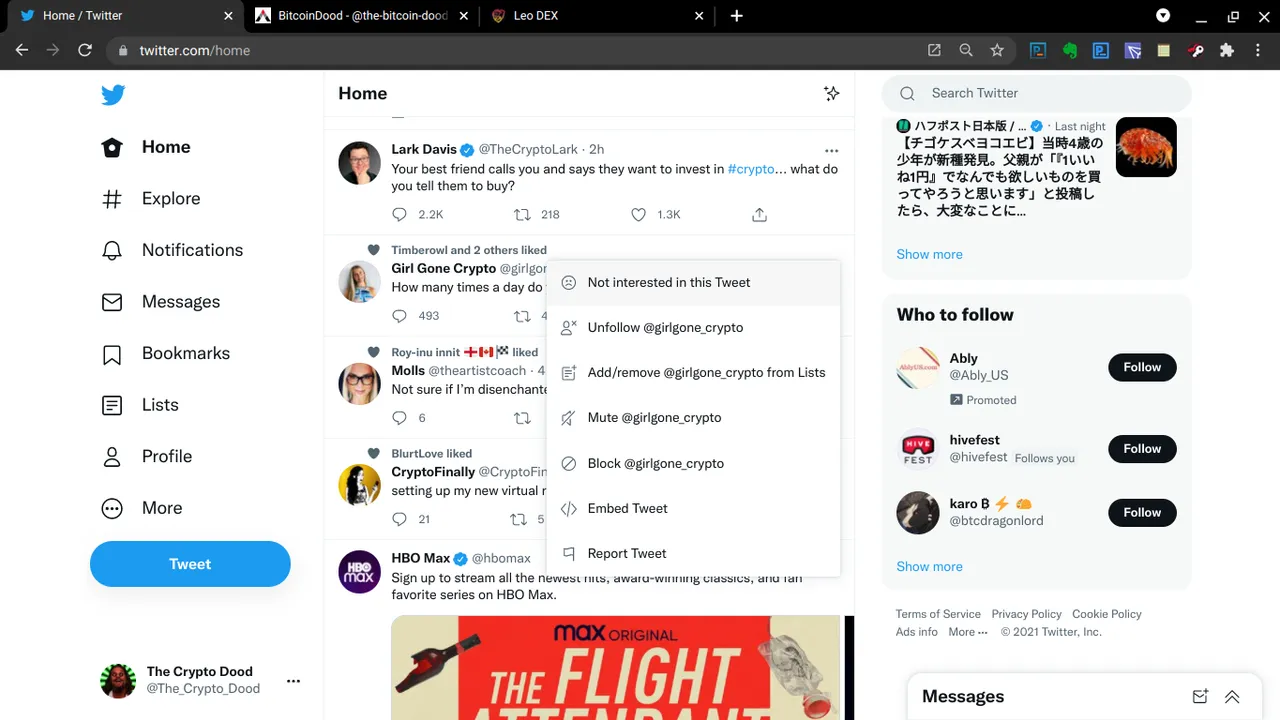The height and width of the screenshot is (720, 1280).
Task: Open Terms of Service link
Action: point(938,614)
